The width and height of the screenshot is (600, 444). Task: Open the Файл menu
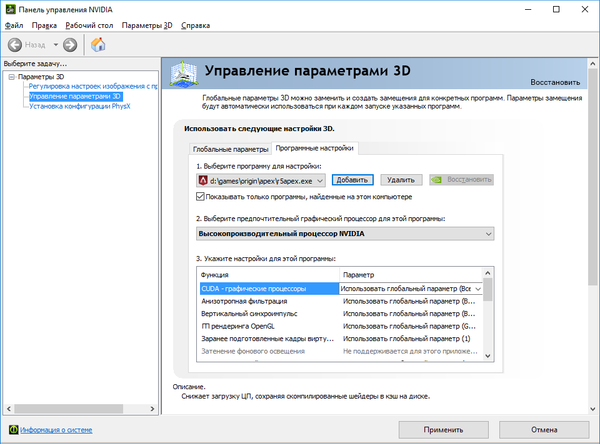14,25
